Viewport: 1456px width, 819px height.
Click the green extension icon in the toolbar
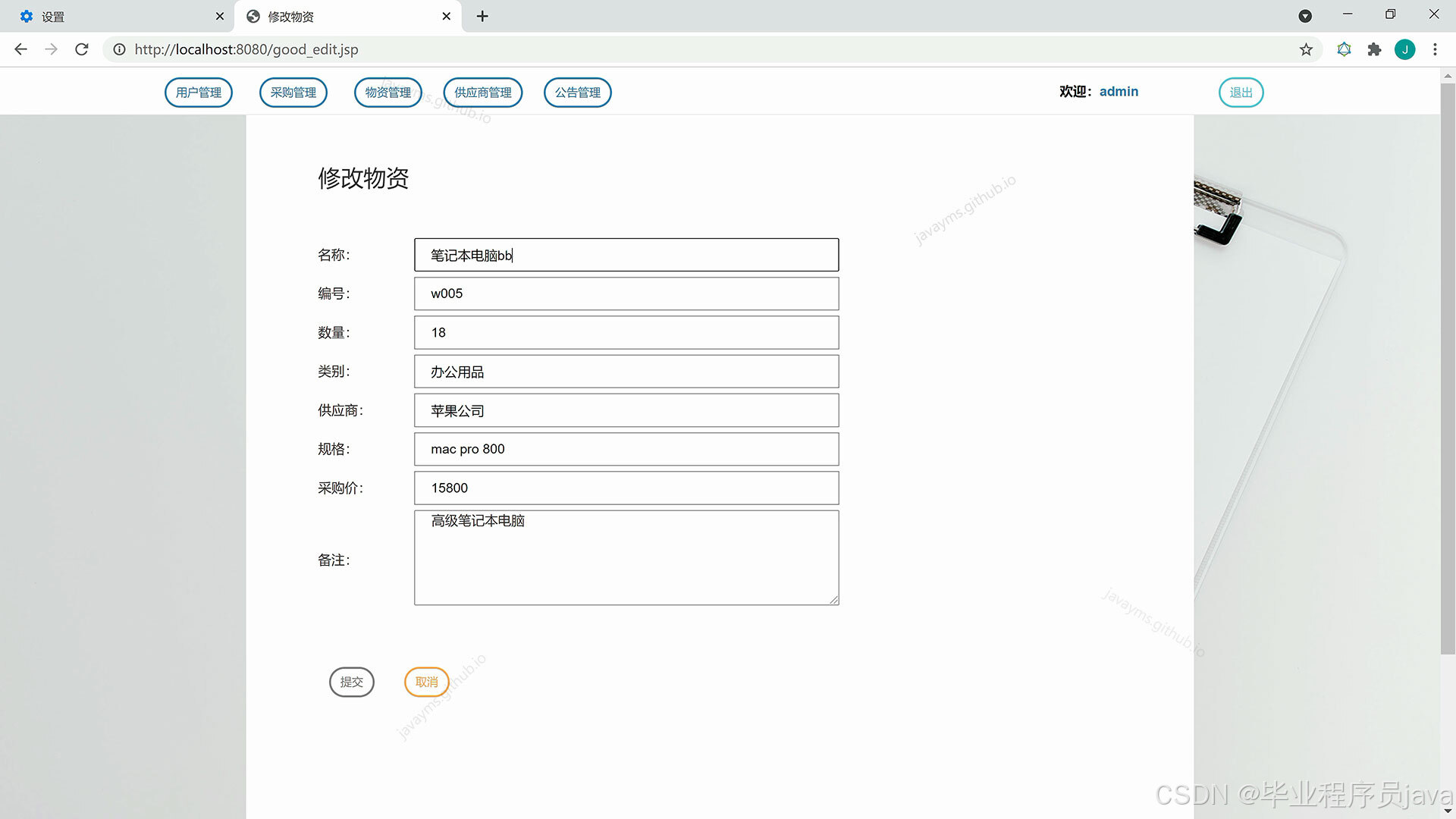(1344, 49)
